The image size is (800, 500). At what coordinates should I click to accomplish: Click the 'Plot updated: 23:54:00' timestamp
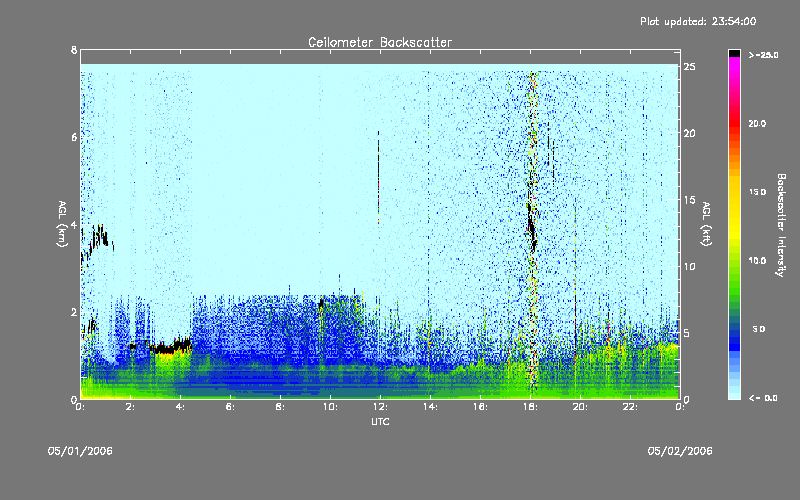[x=698, y=21]
